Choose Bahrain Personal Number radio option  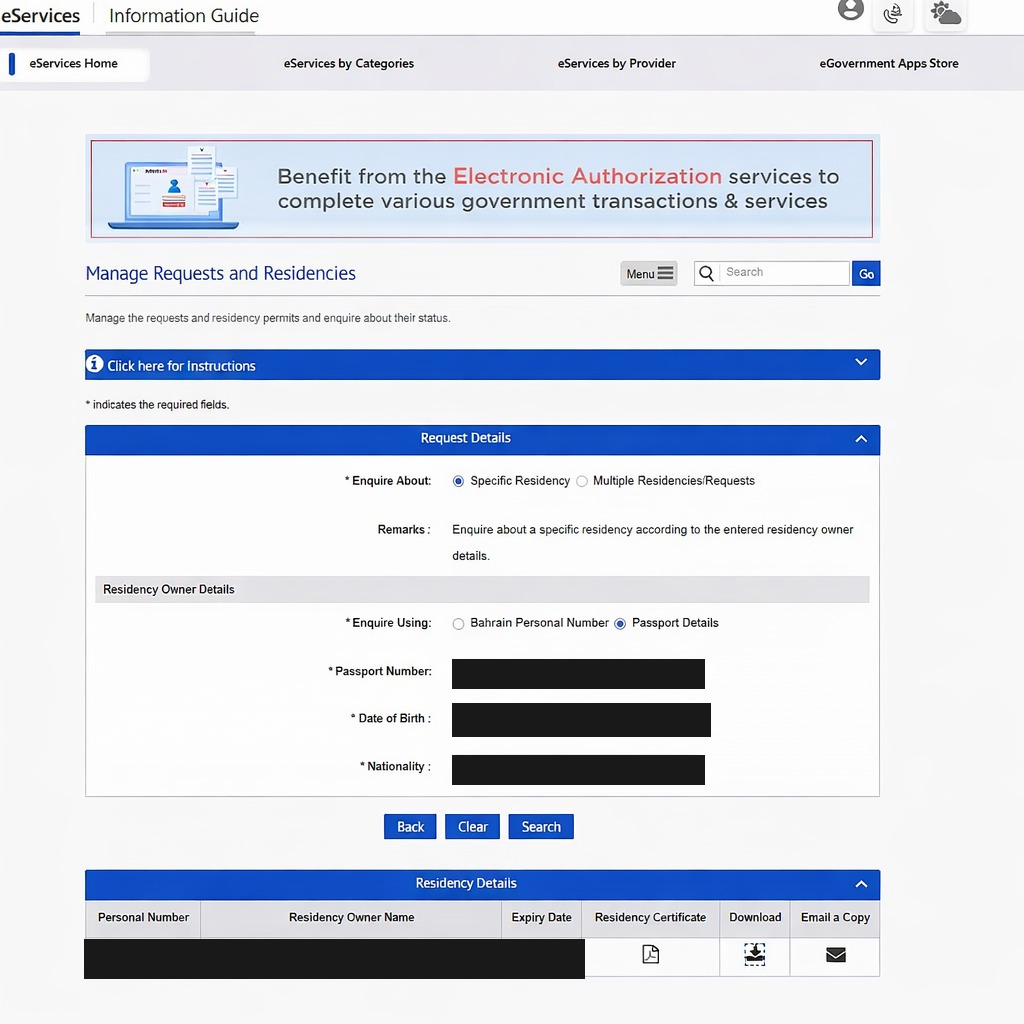[458, 624]
